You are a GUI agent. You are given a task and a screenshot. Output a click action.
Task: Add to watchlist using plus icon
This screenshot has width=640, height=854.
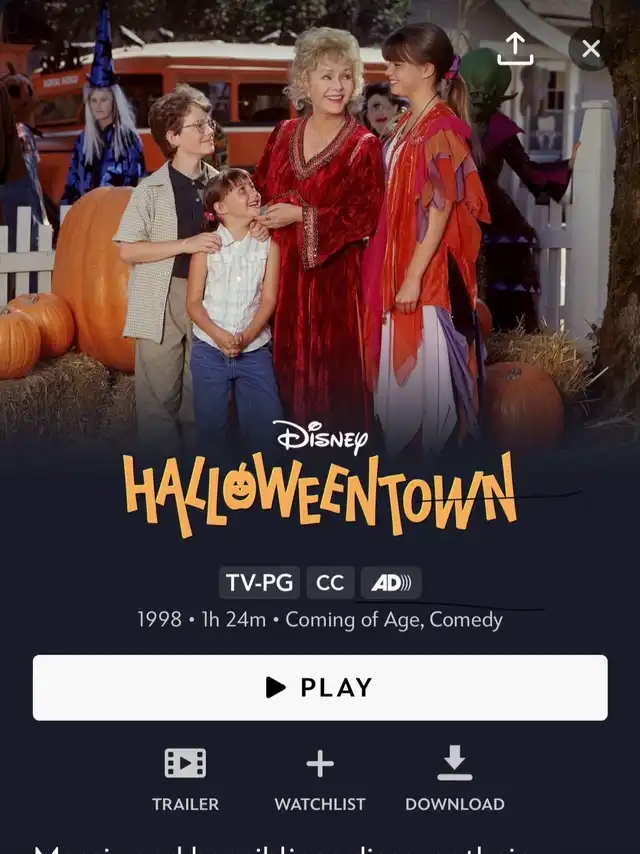coord(320,763)
